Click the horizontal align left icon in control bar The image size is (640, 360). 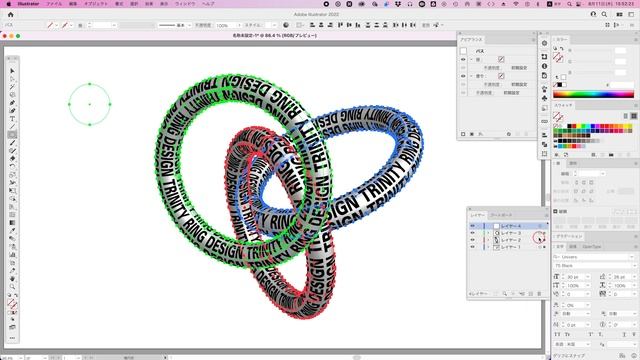pyautogui.click(x=313, y=25)
